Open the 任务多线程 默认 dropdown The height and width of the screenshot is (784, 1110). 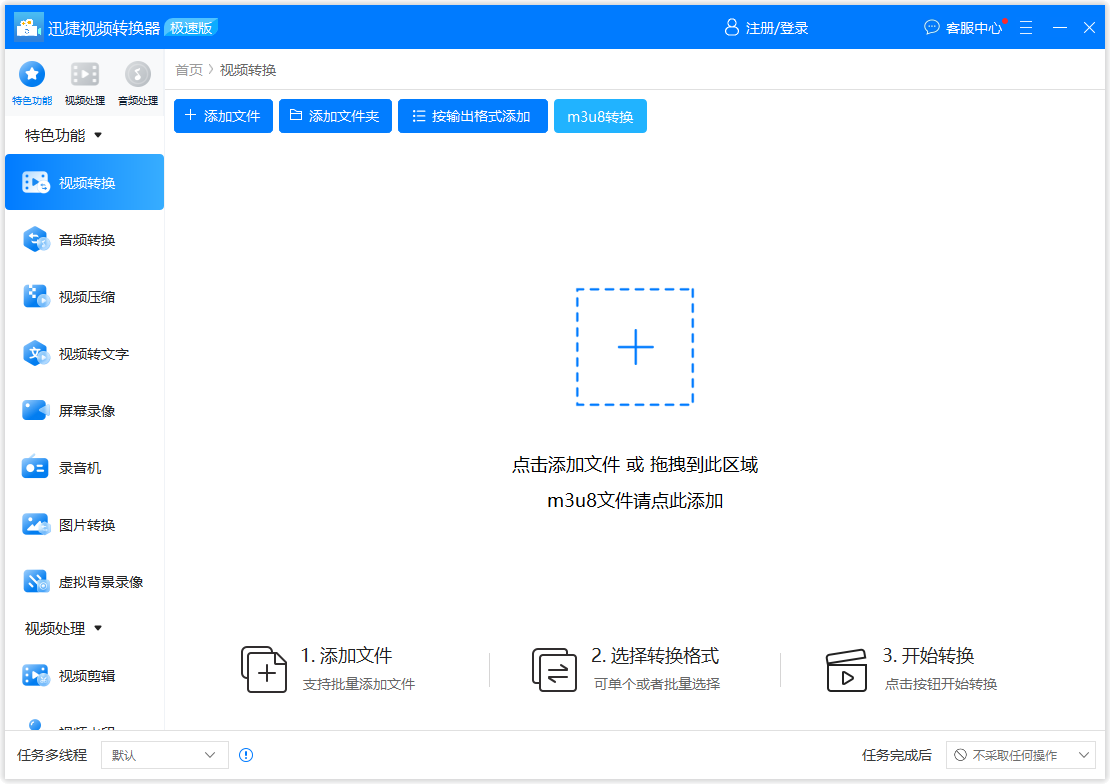click(164, 755)
